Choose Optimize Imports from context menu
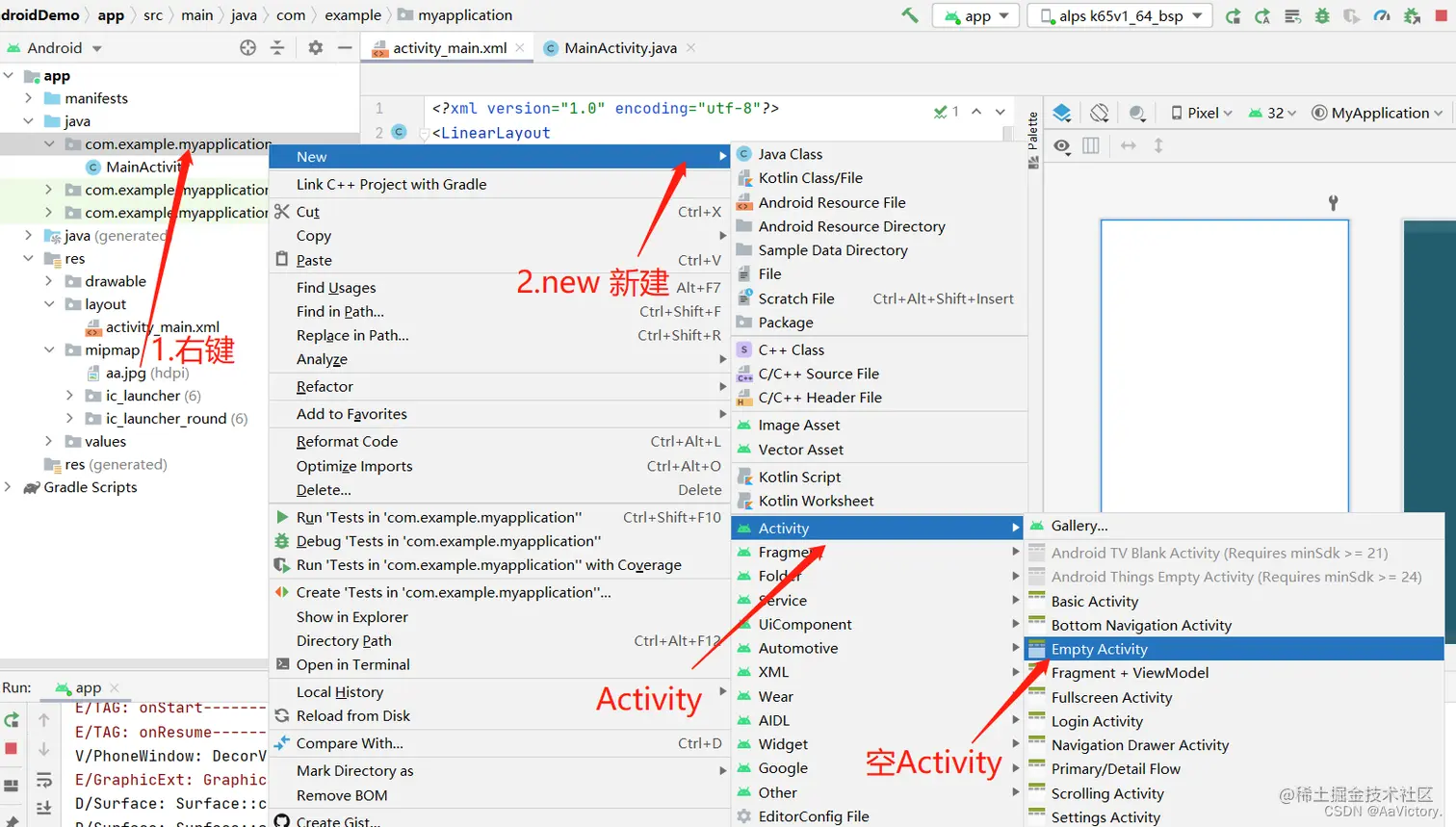The height and width of the screenshot is (827, 1456). 498,466
